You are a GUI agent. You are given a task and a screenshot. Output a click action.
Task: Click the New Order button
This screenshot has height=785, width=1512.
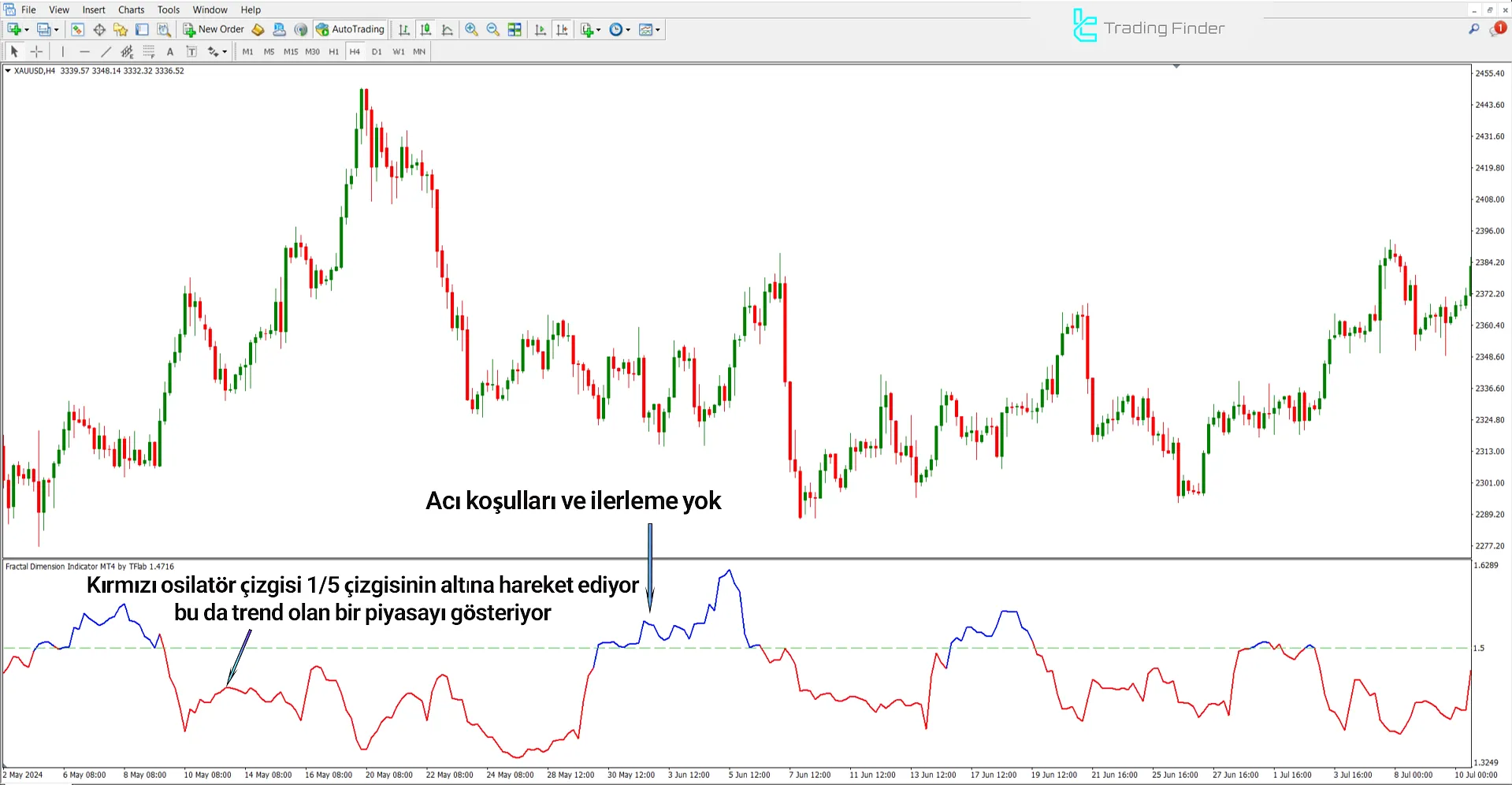(x=214, y=30)
